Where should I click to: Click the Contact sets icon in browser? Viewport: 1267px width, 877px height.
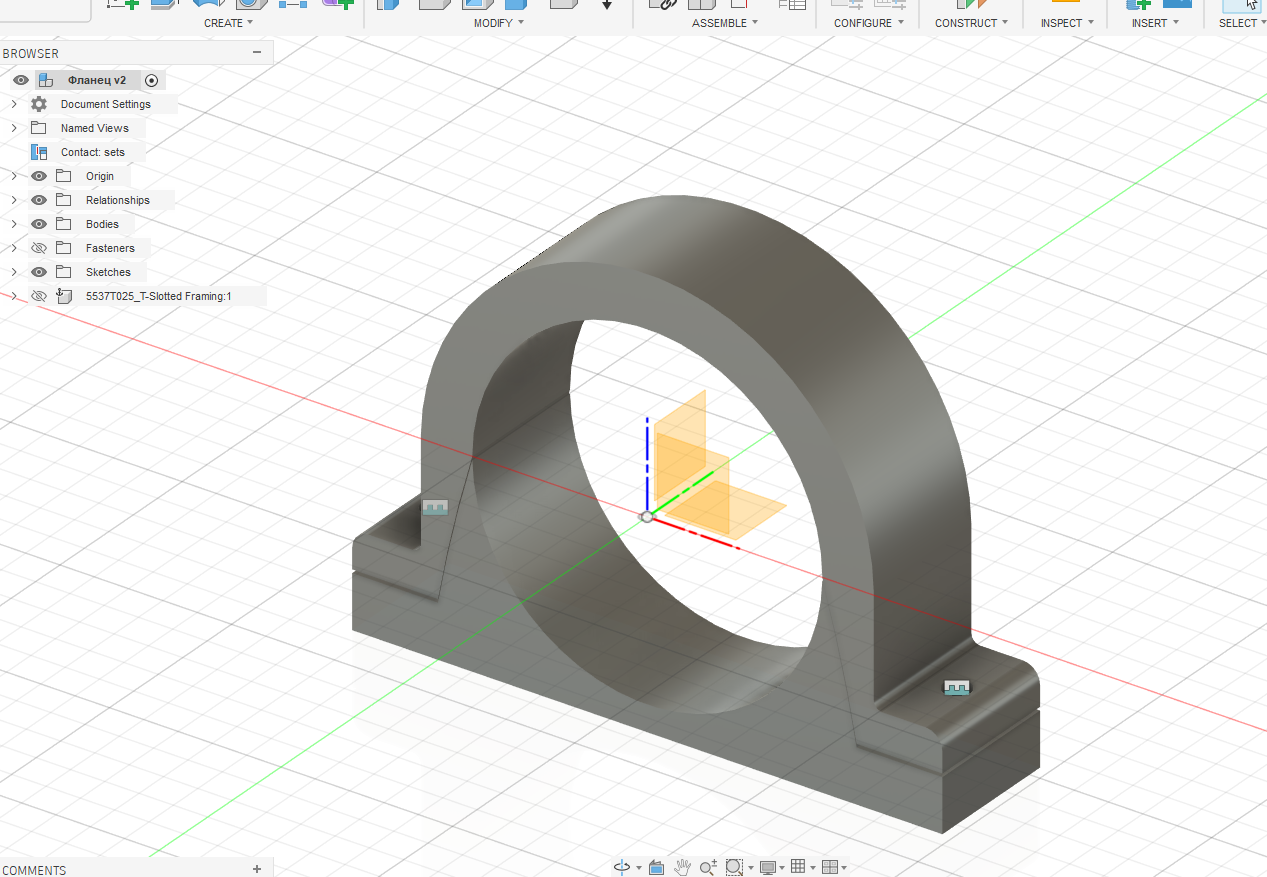(x=39, y=152)
